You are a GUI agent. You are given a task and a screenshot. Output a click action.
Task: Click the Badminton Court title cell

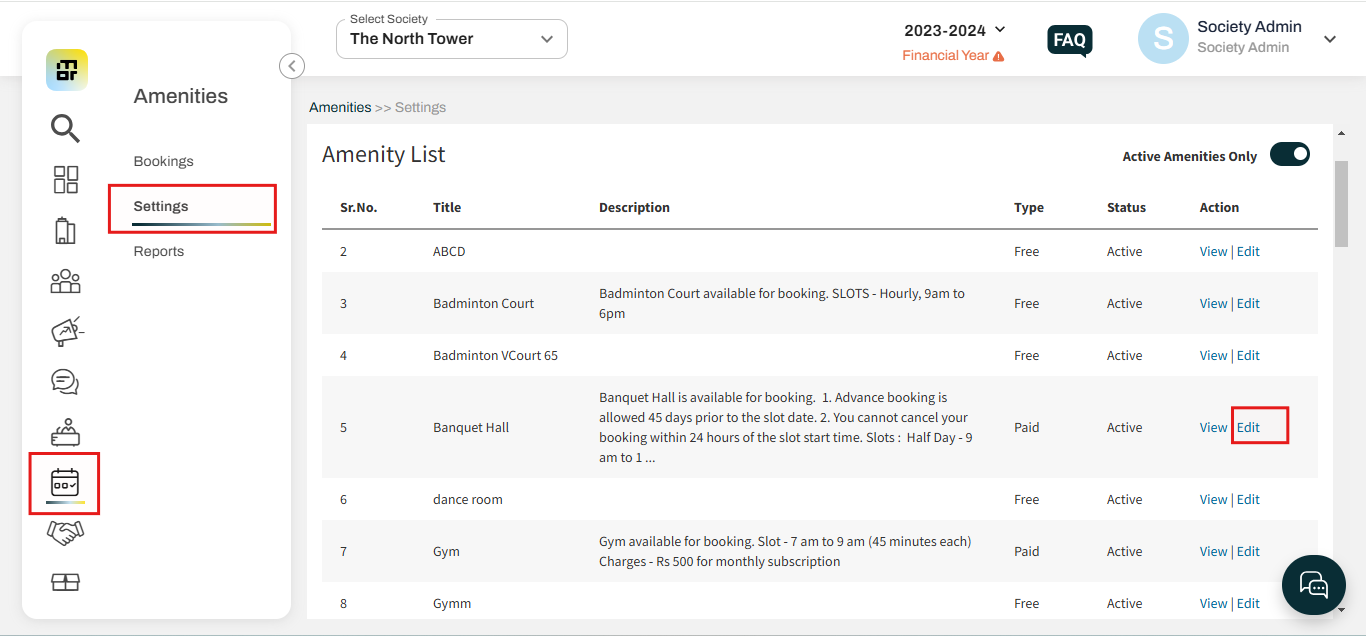(x=484, y=303)
